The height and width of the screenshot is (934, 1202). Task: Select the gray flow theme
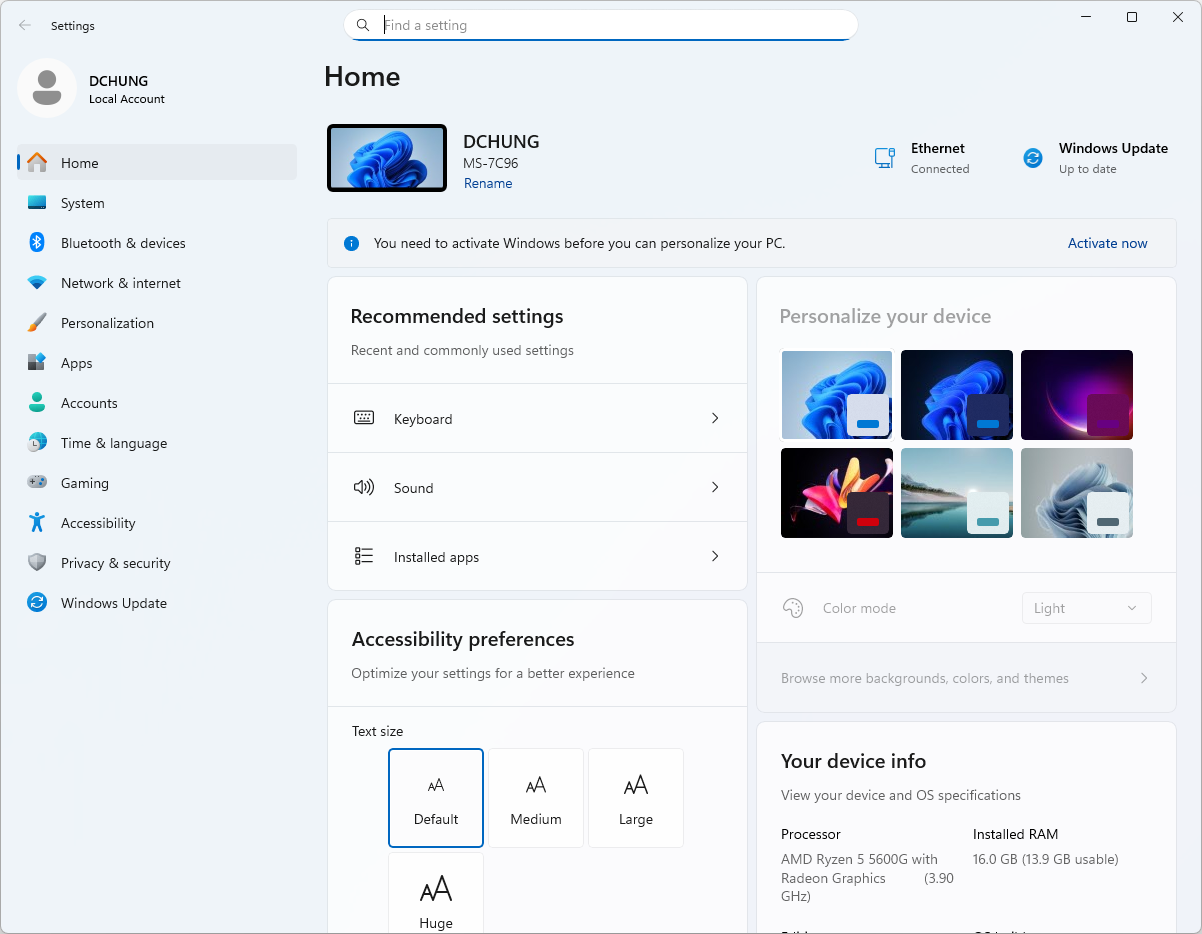click(x=1077, y=493)
